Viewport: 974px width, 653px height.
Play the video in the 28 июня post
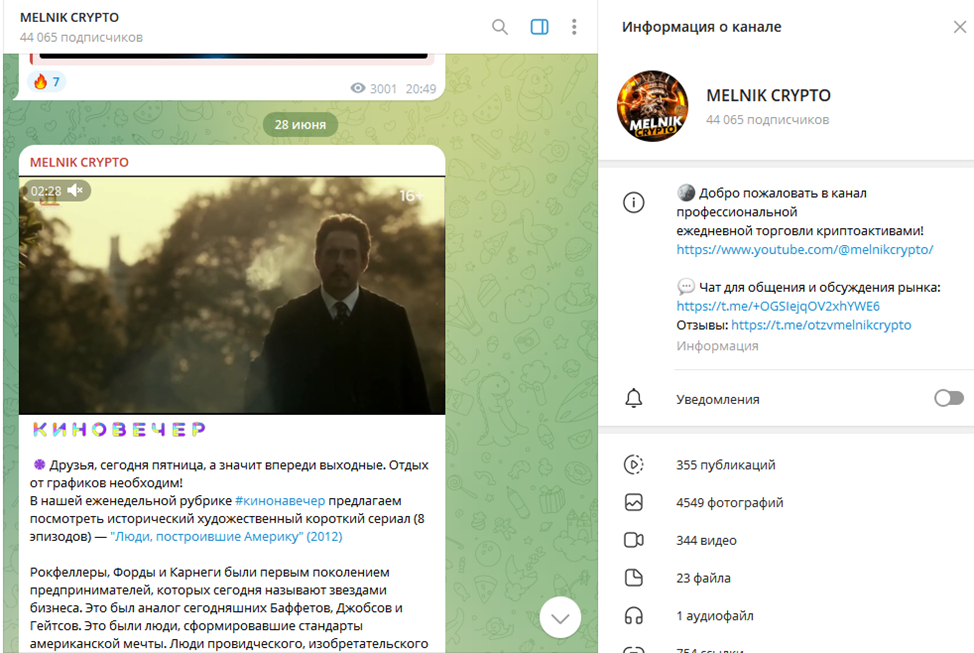(232, 296)
